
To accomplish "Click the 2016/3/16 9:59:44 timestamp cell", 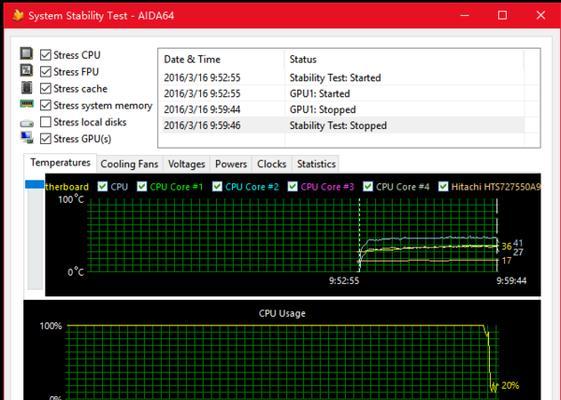I will [202, 109].
